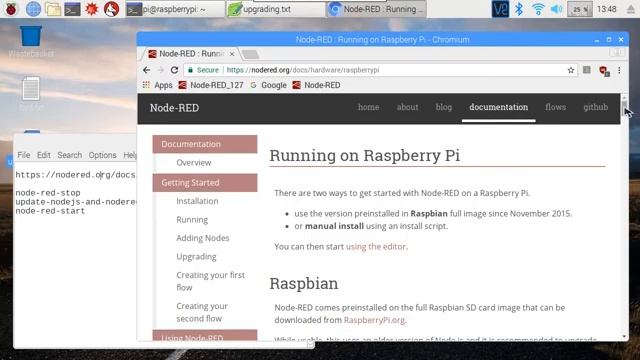
Task: Click the Node-RED site logo text
Action: coord(174,108)
